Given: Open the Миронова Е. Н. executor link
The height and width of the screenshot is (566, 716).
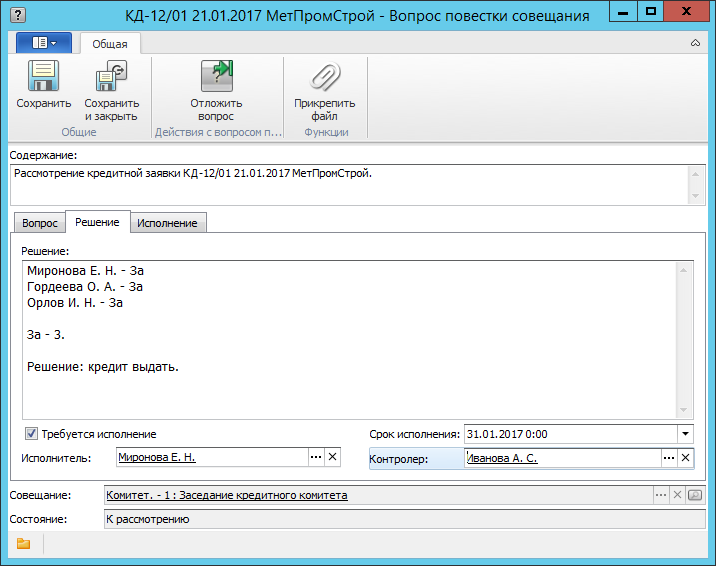Looking at the screenshot, I should (157, 457).
